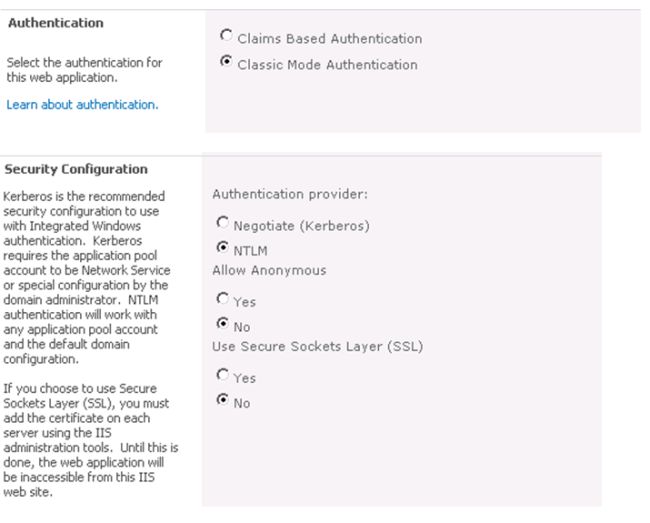Image resolution: width=650 pixels, height=523 pixels.
Task: Select the Claims Based Authentication radio button
Action: pyautogui.click(x=226, y=36)
